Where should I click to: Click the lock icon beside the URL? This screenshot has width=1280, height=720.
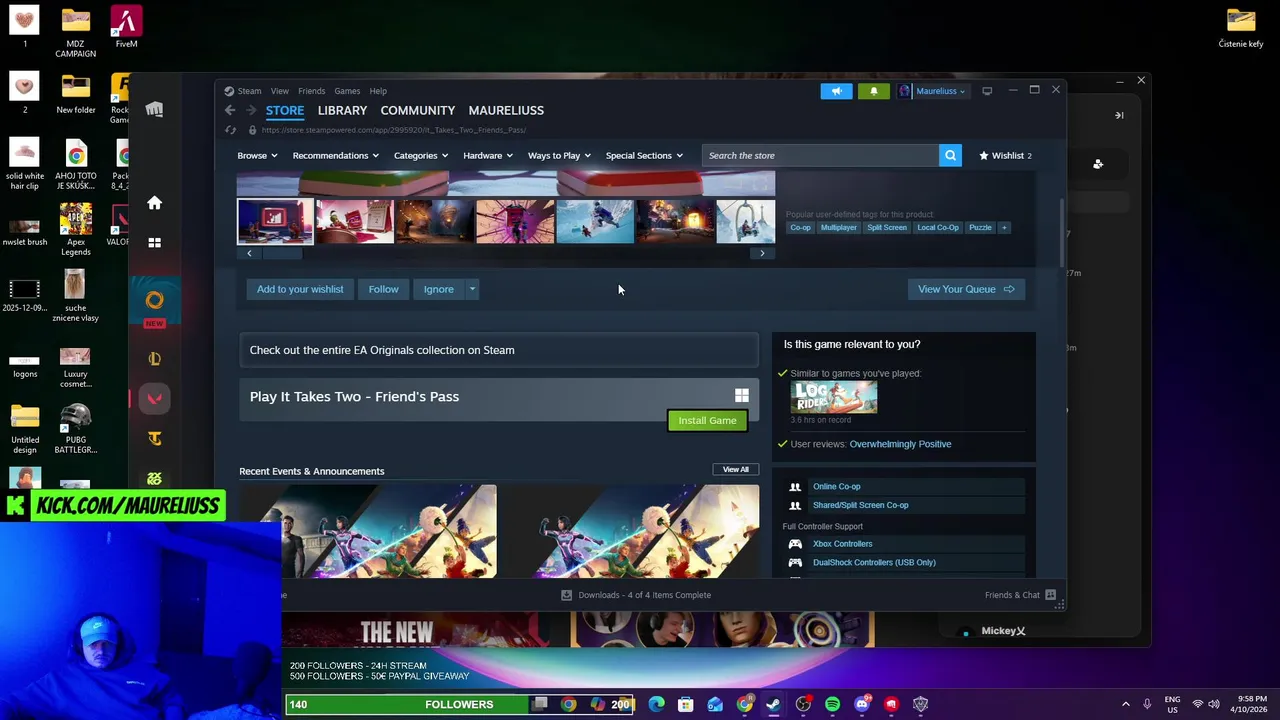(252, 130)
